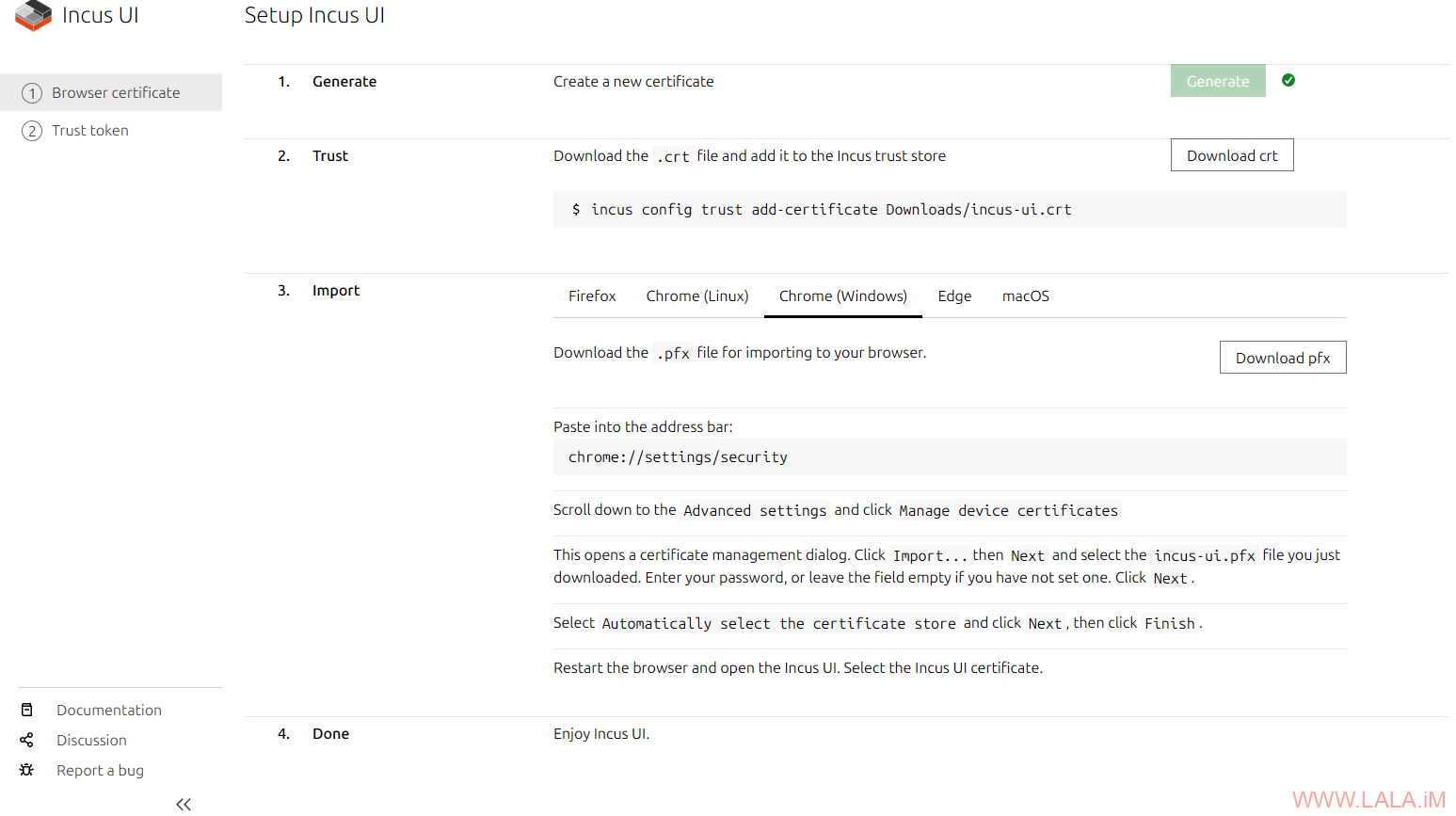Click the green certificate generated checkmark

pos(1288,81)
